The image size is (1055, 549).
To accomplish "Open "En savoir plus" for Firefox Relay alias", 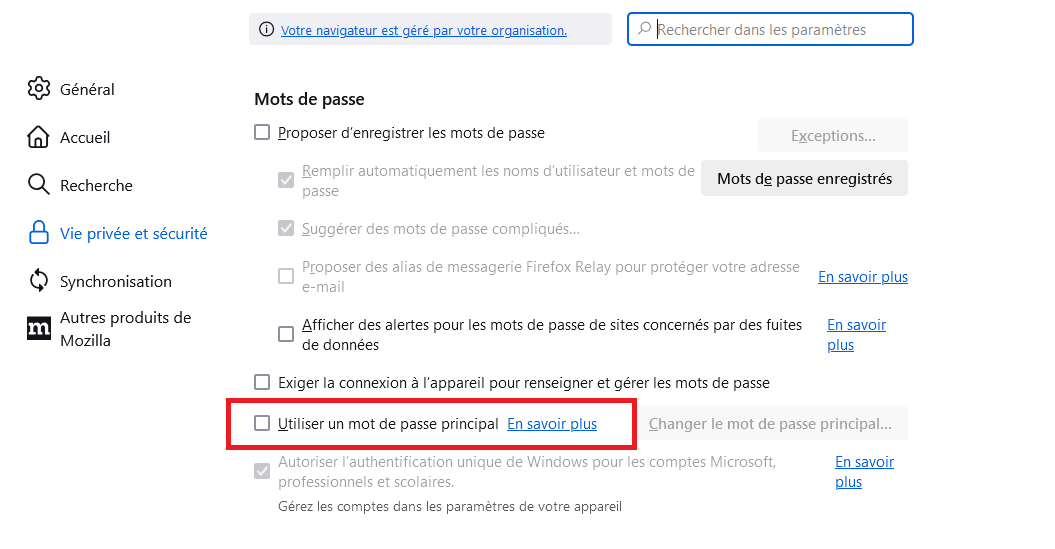I will 863,276.
